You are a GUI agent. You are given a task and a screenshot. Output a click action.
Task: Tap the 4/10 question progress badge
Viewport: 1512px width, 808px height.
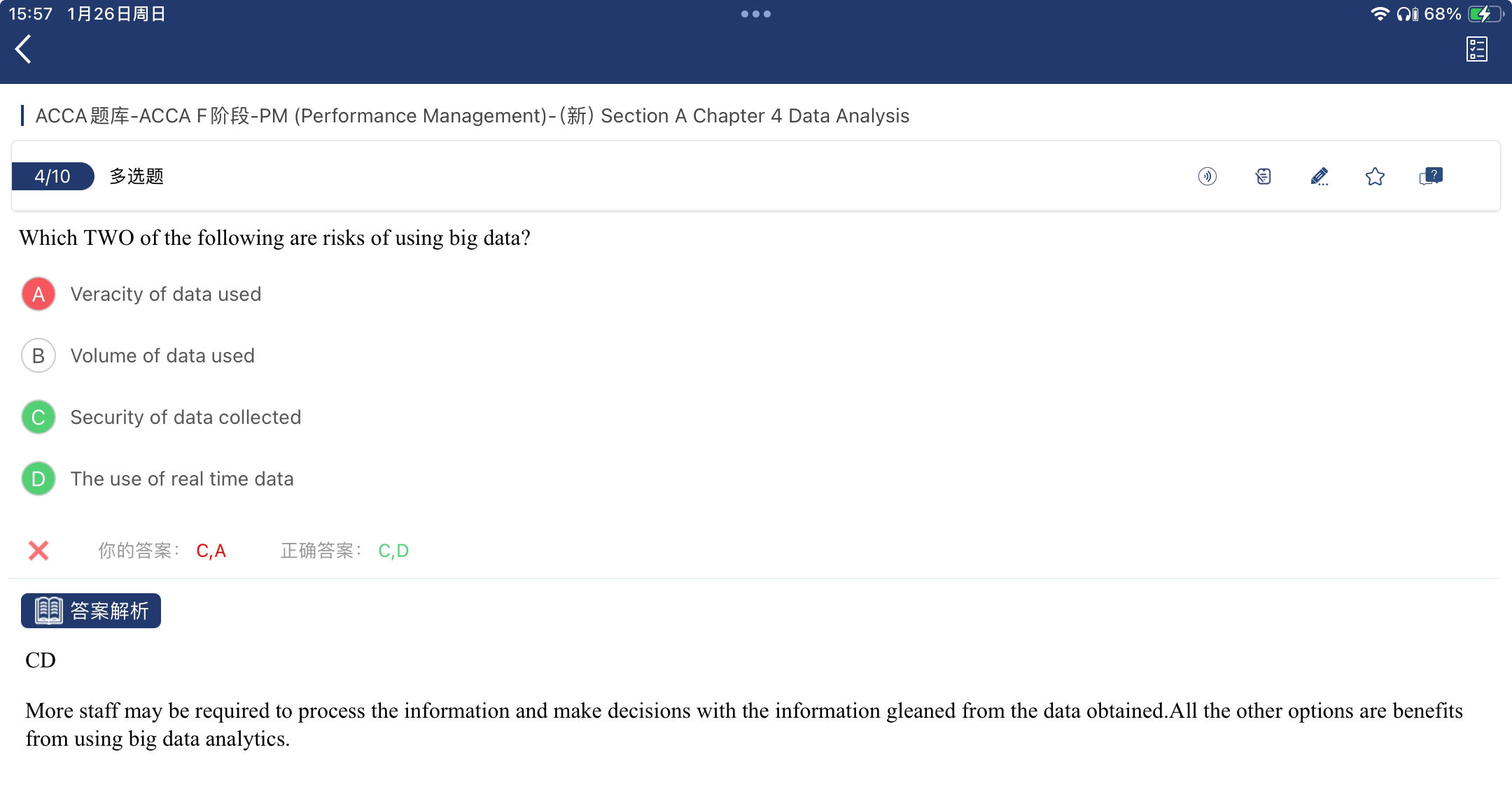click(x=52, y=176)
